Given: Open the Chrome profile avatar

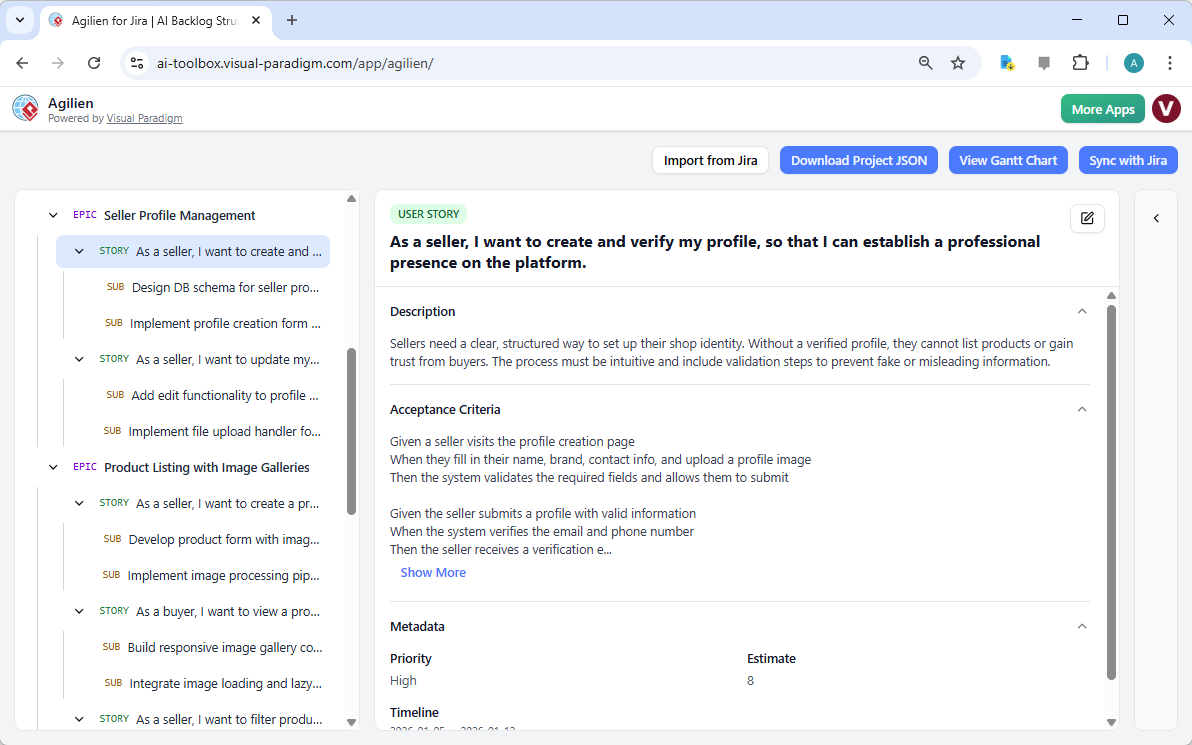Looking at the screenshot, I should point(1133,62).
